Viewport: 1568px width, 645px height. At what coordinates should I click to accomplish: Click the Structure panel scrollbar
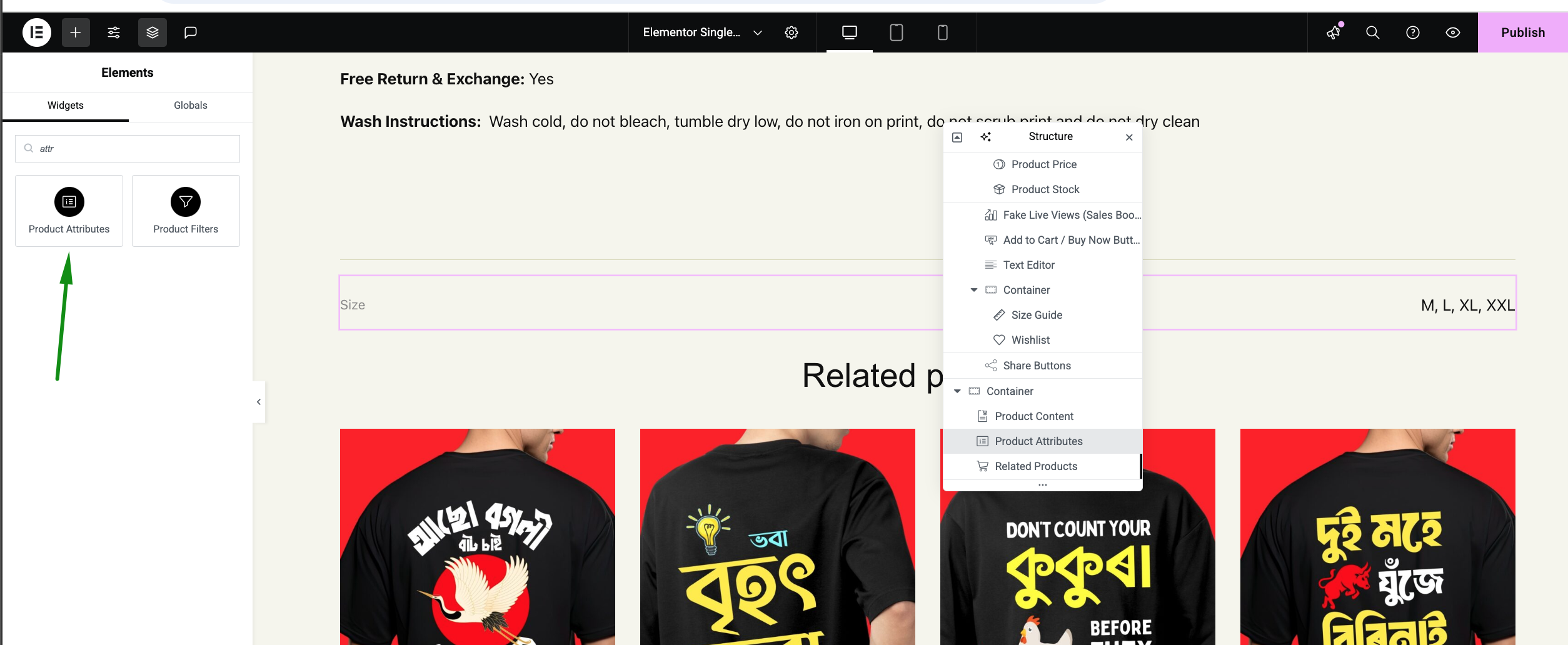click(1141, 466)
